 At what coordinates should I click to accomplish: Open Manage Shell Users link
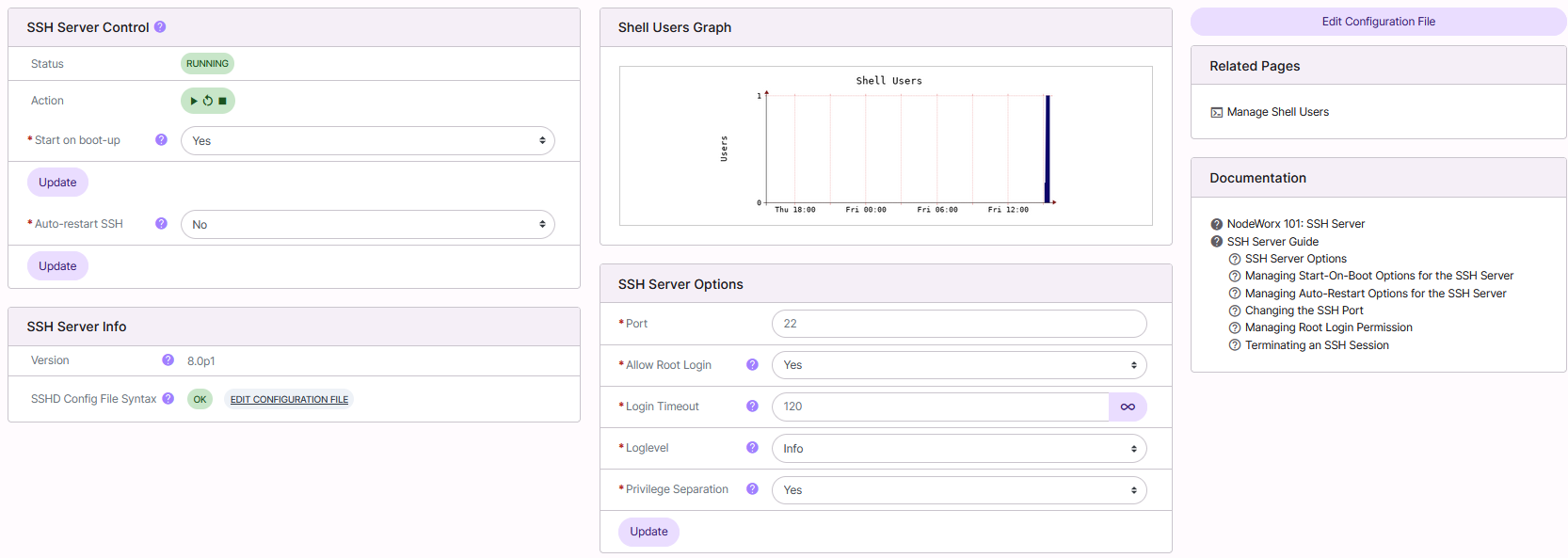click(1277, 112)
